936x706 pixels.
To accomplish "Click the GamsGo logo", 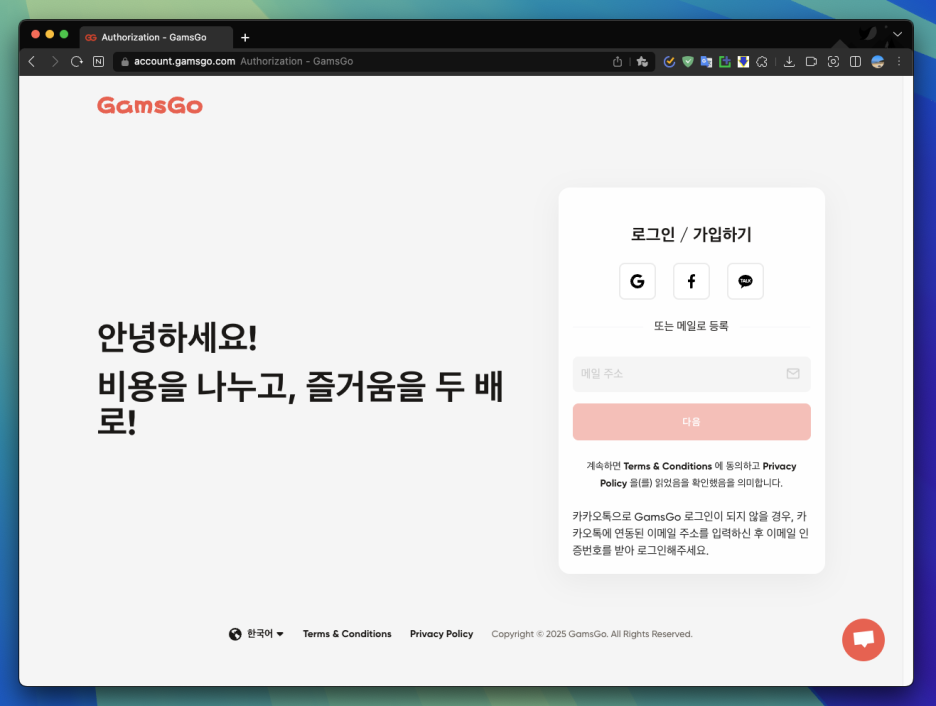I will pyautogui.click(x=150, y=106).
